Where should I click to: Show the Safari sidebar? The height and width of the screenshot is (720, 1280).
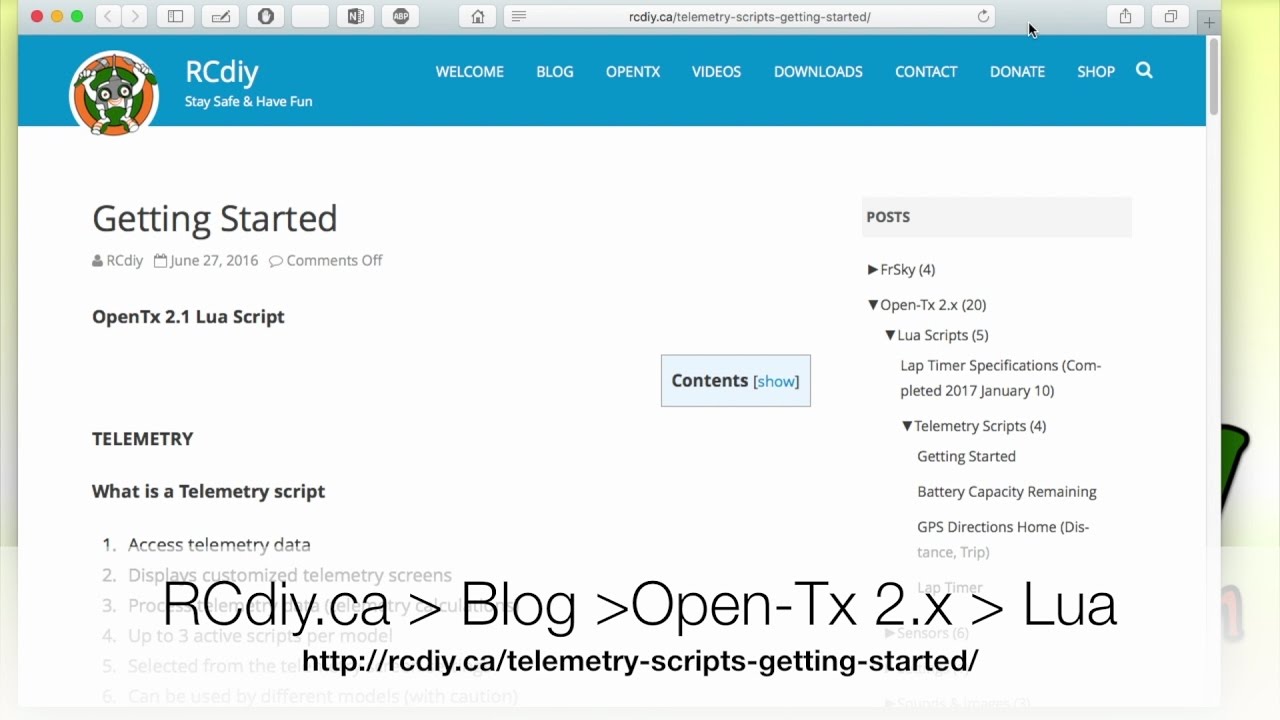pyautogui.click(x=175, y=16)
